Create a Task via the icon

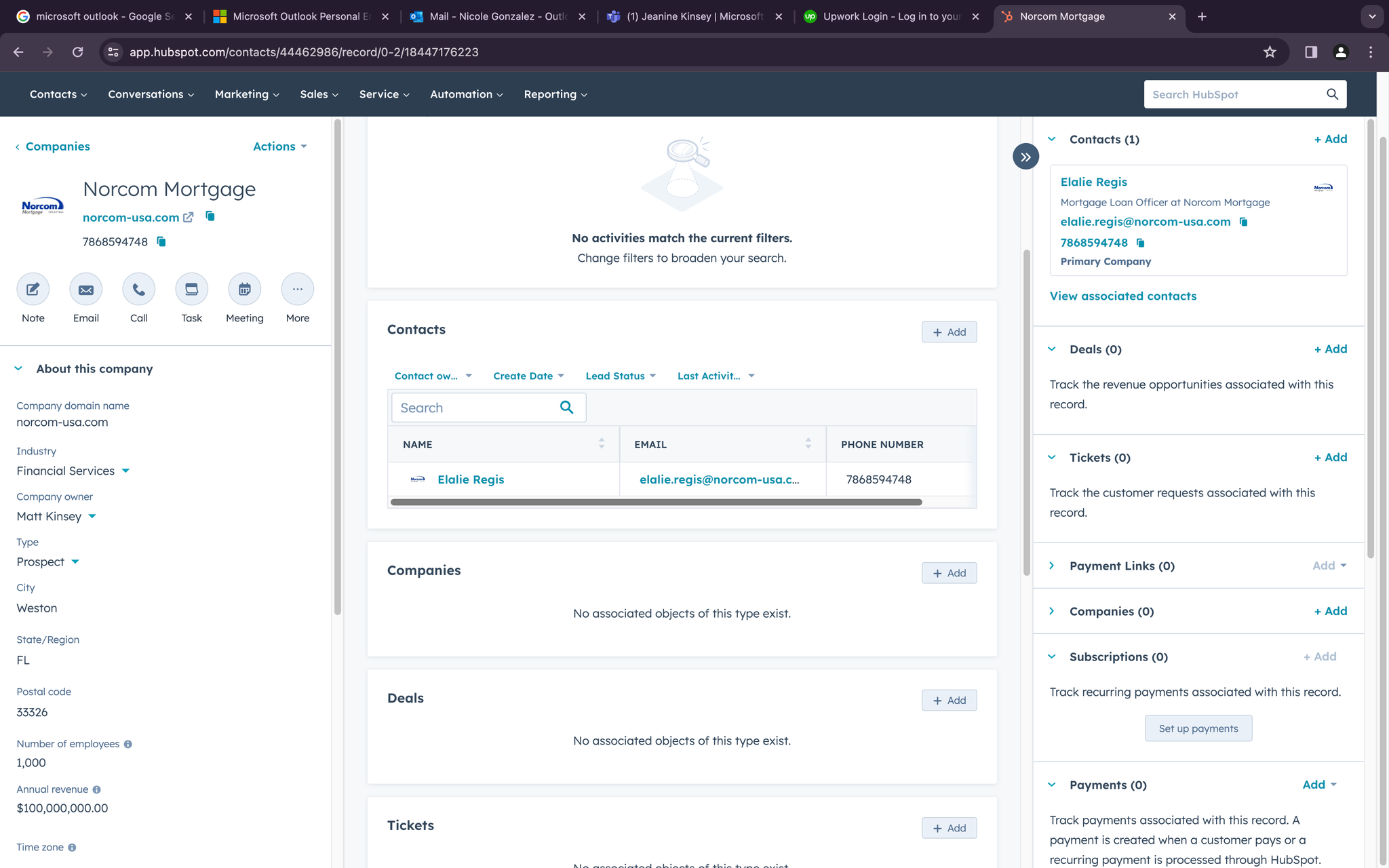point(191,290)
